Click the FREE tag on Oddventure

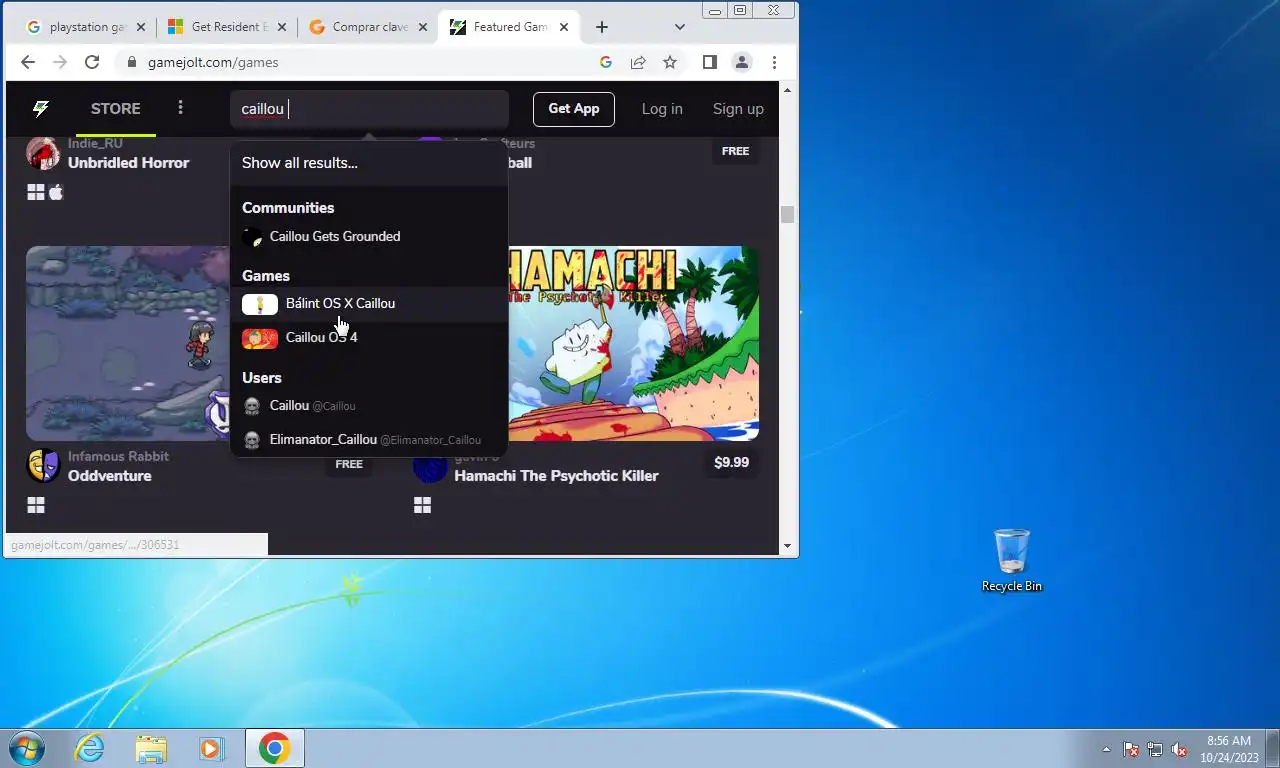click(x=349, y=464)
